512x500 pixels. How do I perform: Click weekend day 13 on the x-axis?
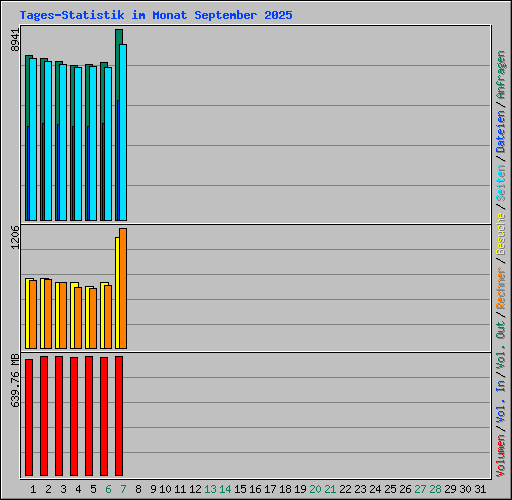tap(210, 489)
